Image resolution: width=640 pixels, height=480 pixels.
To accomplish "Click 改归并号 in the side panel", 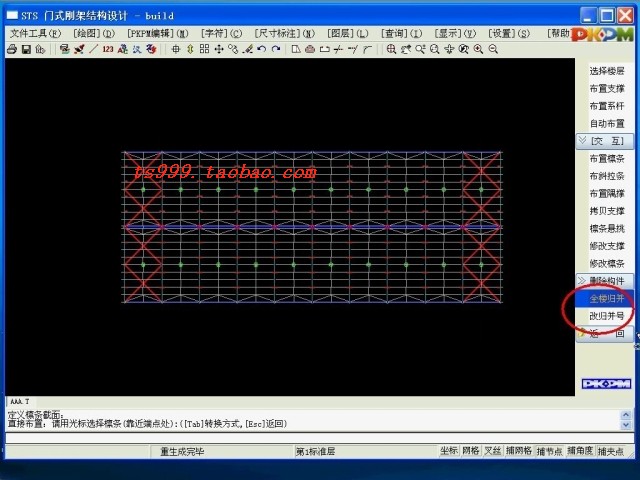I will tap(607, 316).
